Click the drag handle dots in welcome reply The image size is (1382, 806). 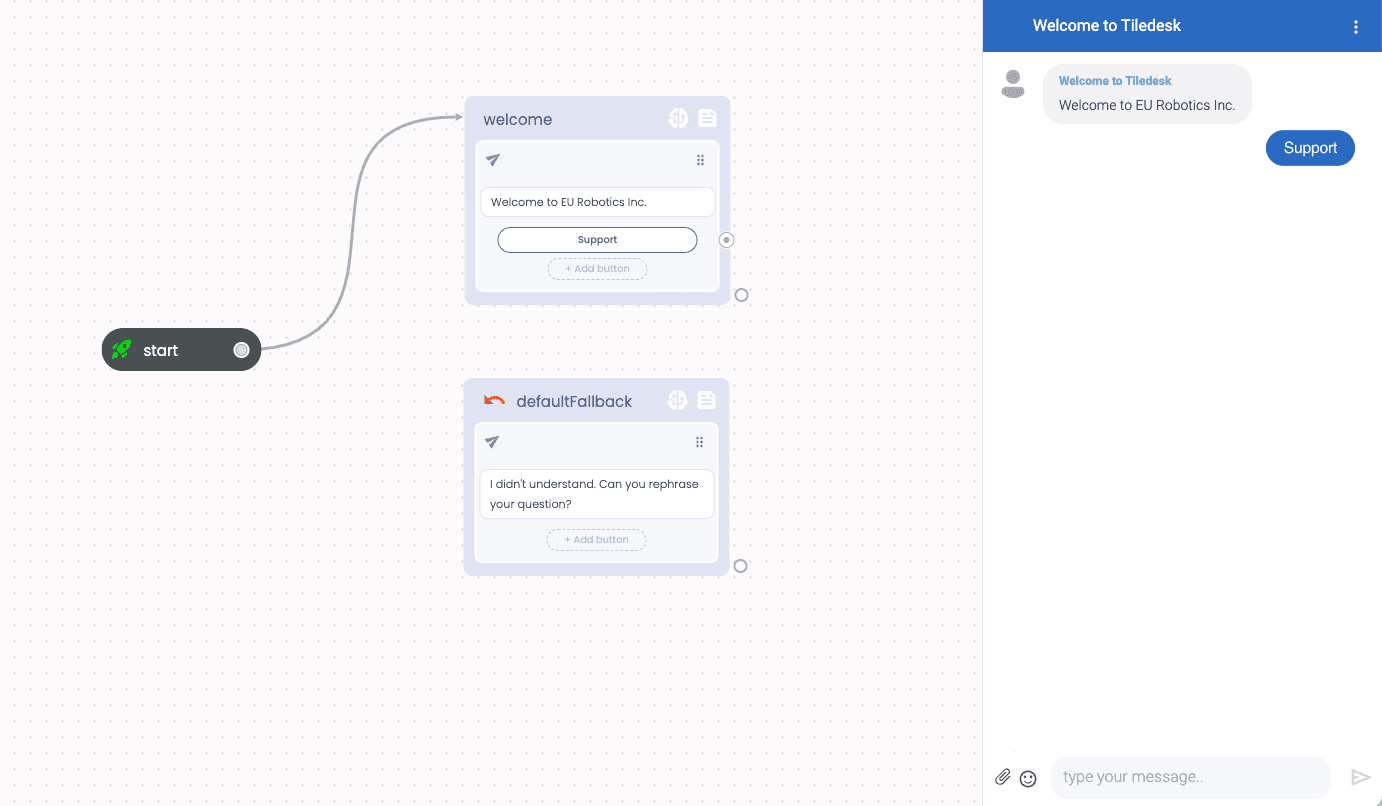click(x=700, y=160)
